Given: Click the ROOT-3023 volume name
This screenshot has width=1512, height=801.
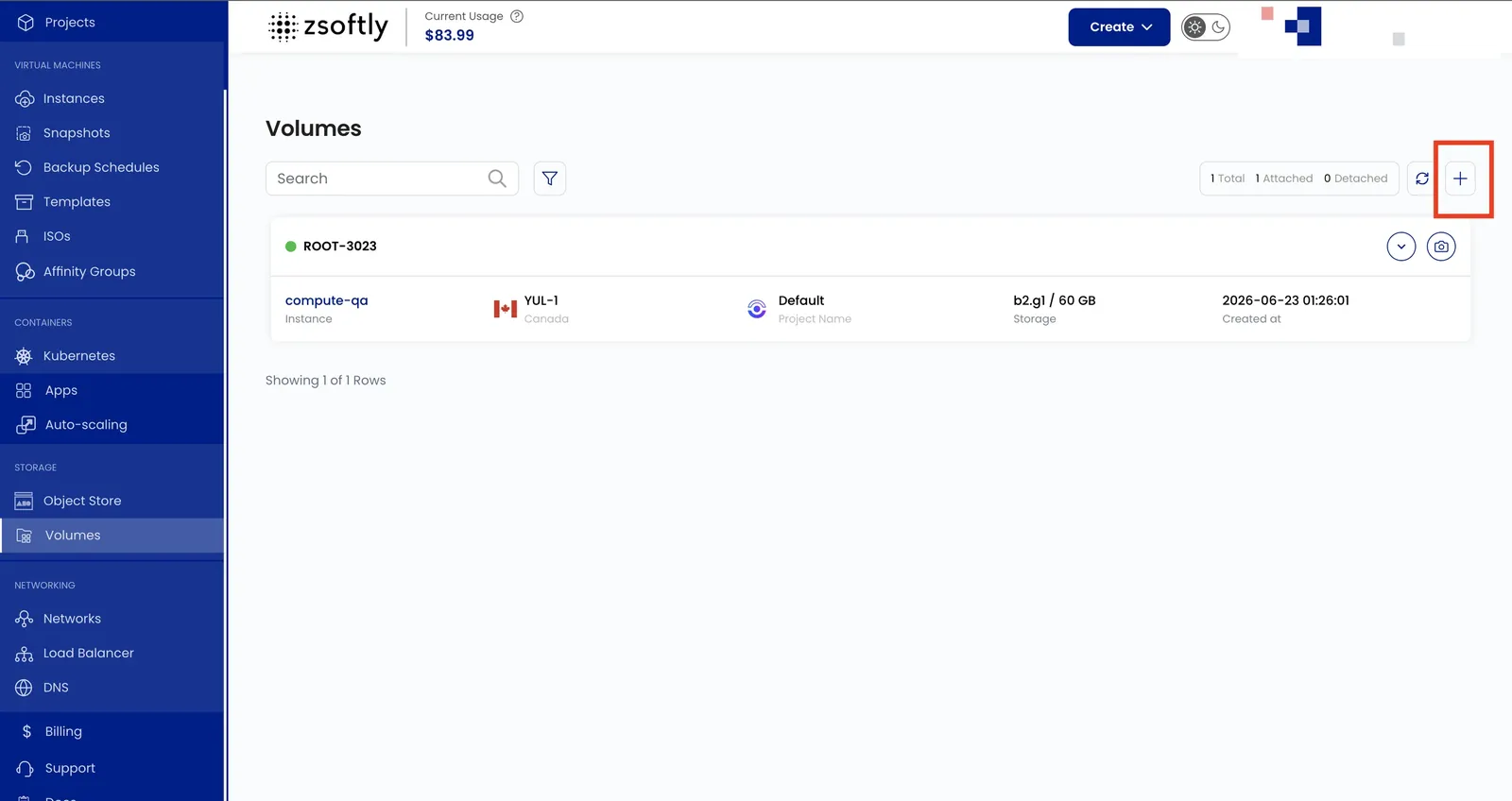Looking at the screenshot, I should [x=340, y=247].
